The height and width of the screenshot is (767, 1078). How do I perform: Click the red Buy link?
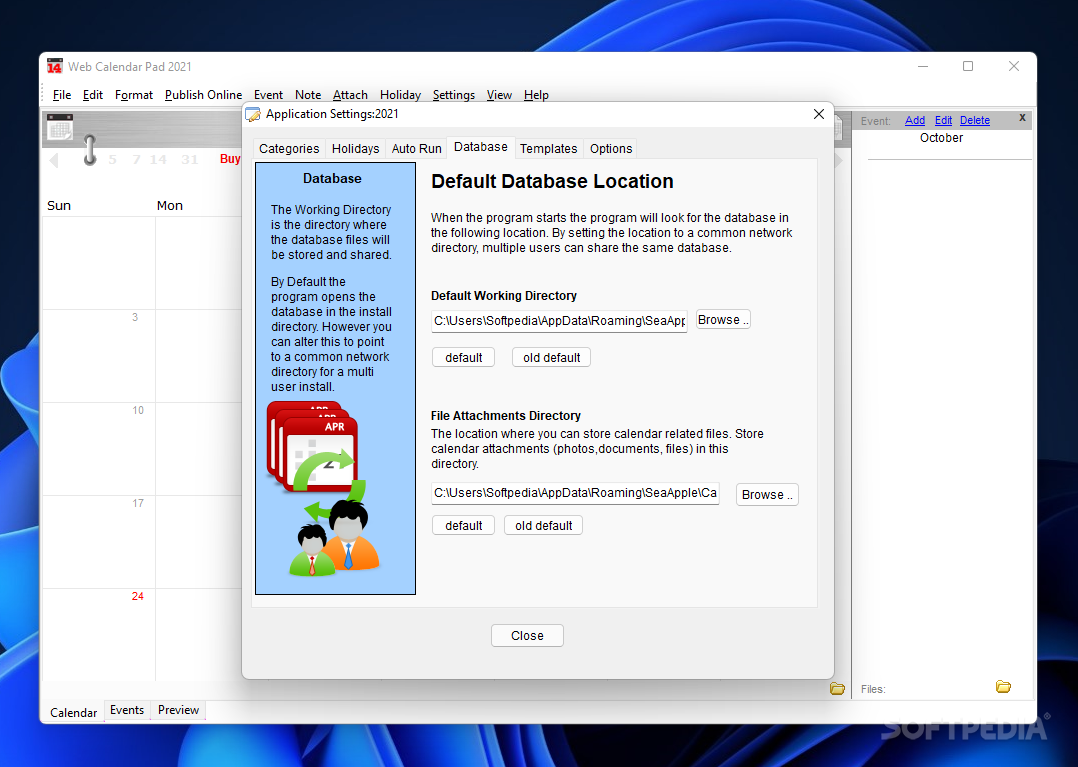(230, 159)
